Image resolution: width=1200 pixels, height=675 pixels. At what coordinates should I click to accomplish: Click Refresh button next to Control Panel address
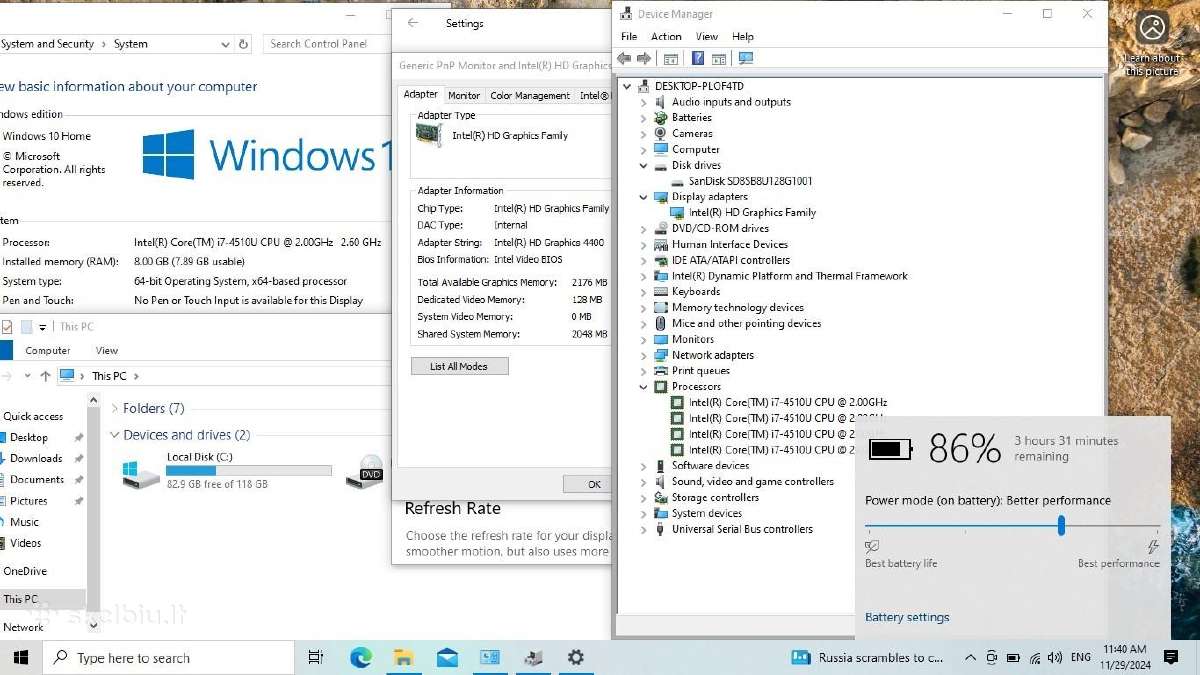click(243, 44)
